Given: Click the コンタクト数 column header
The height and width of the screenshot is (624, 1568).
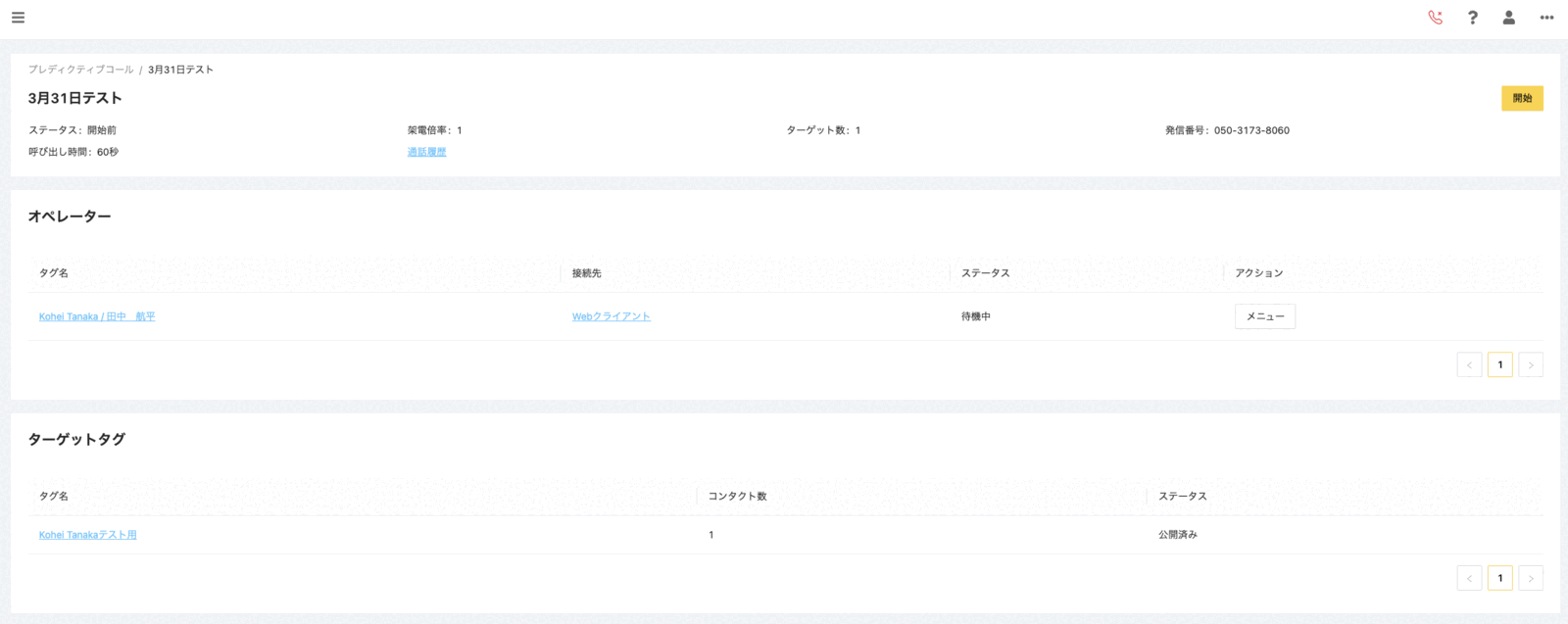Looking at the screenshot, I should (737, 497).
